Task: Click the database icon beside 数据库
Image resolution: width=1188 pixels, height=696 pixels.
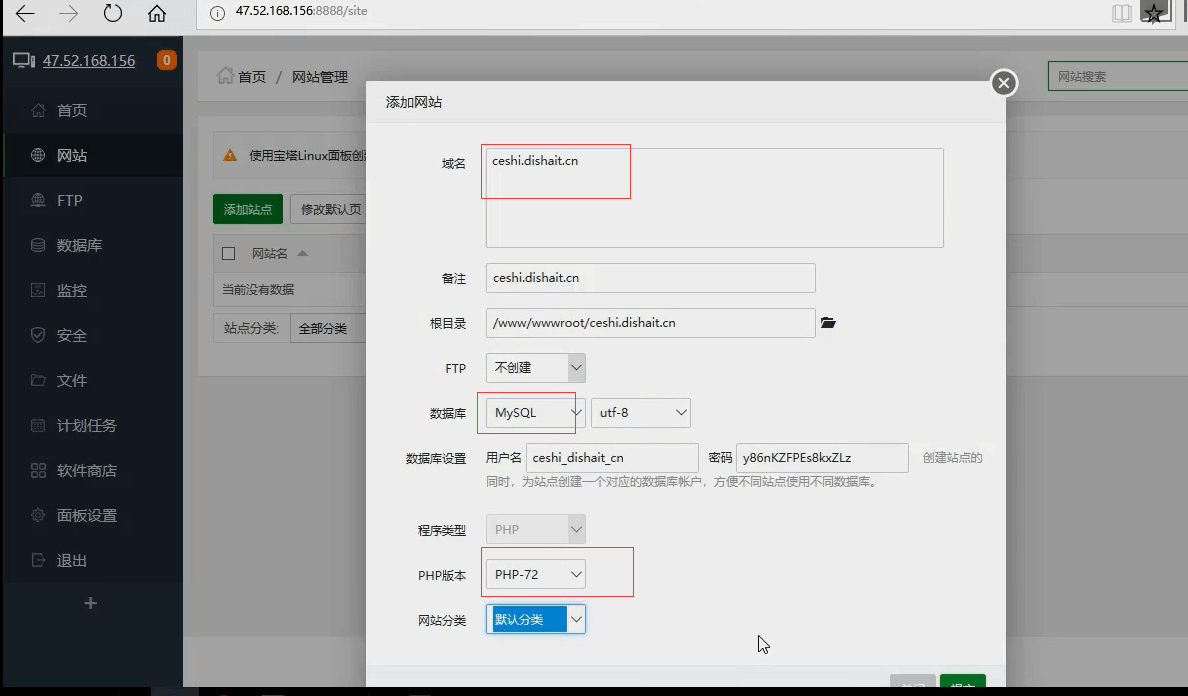Action: pos(38,245)
